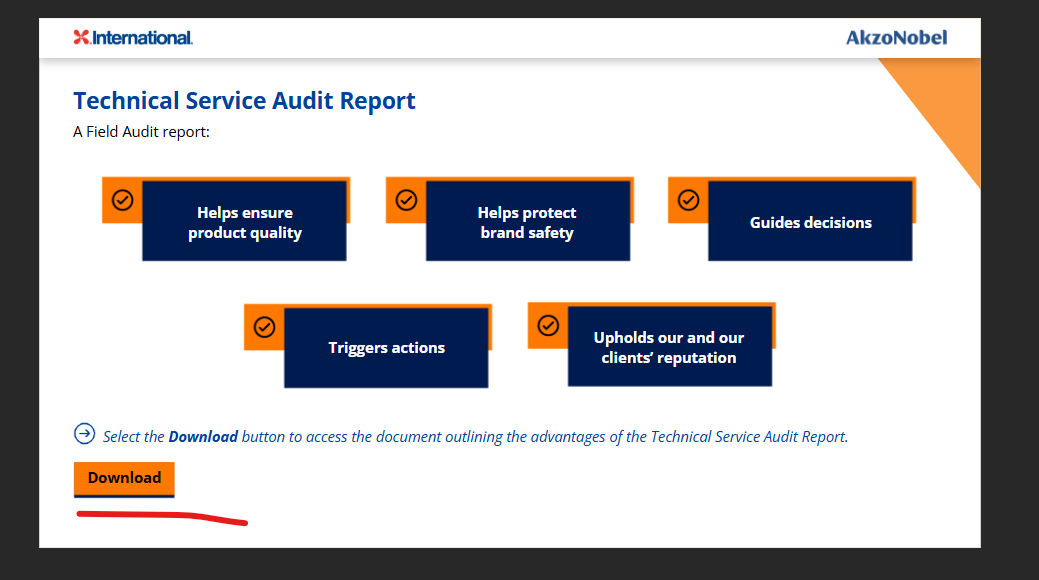1039x580 pixels.
Task: Select the Upholds our and our clients' reputation card
Action: (x=669, y=348)
